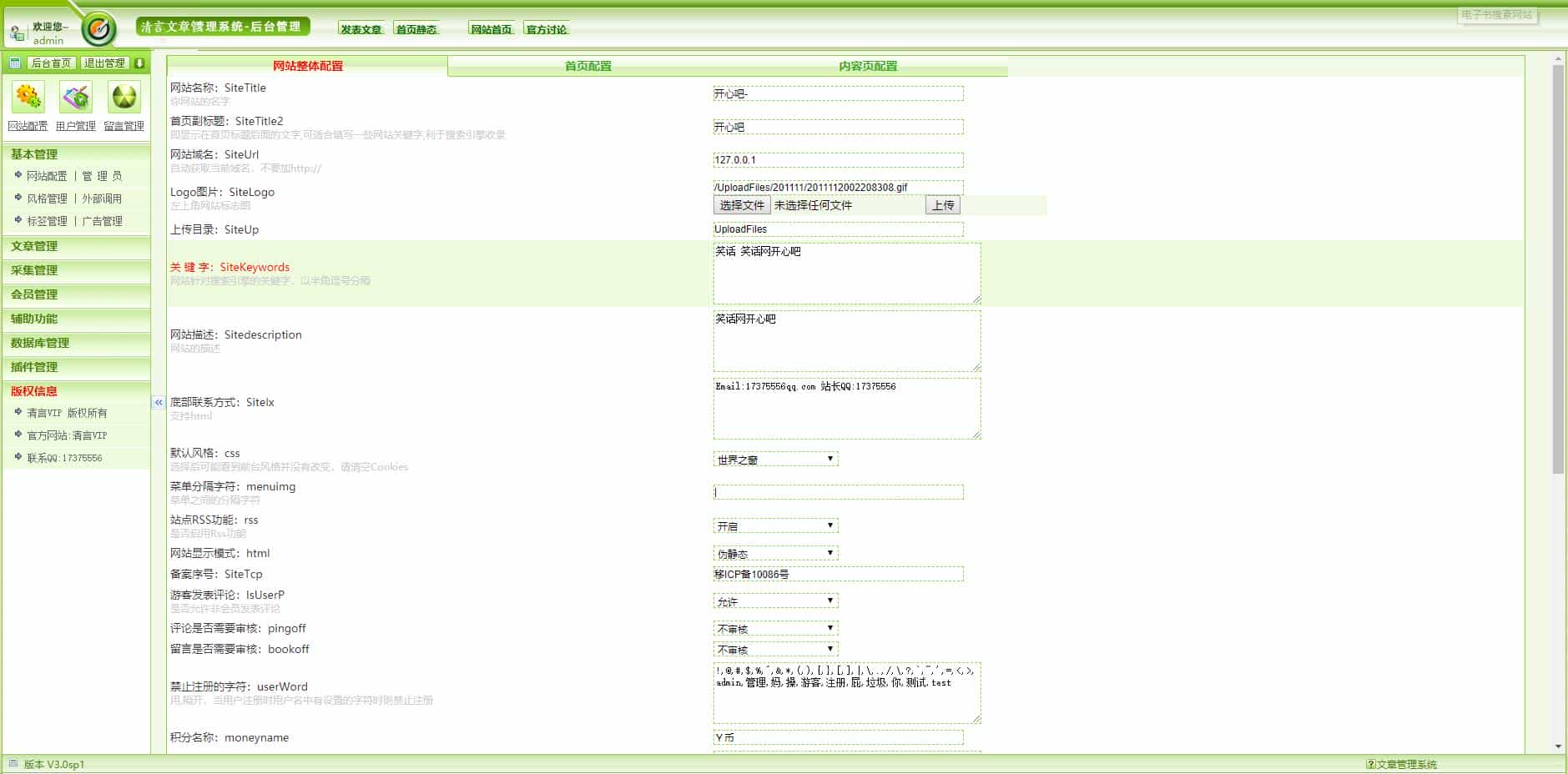
Task: Open 留言管理 green ball icon
Action: point(124,97)
